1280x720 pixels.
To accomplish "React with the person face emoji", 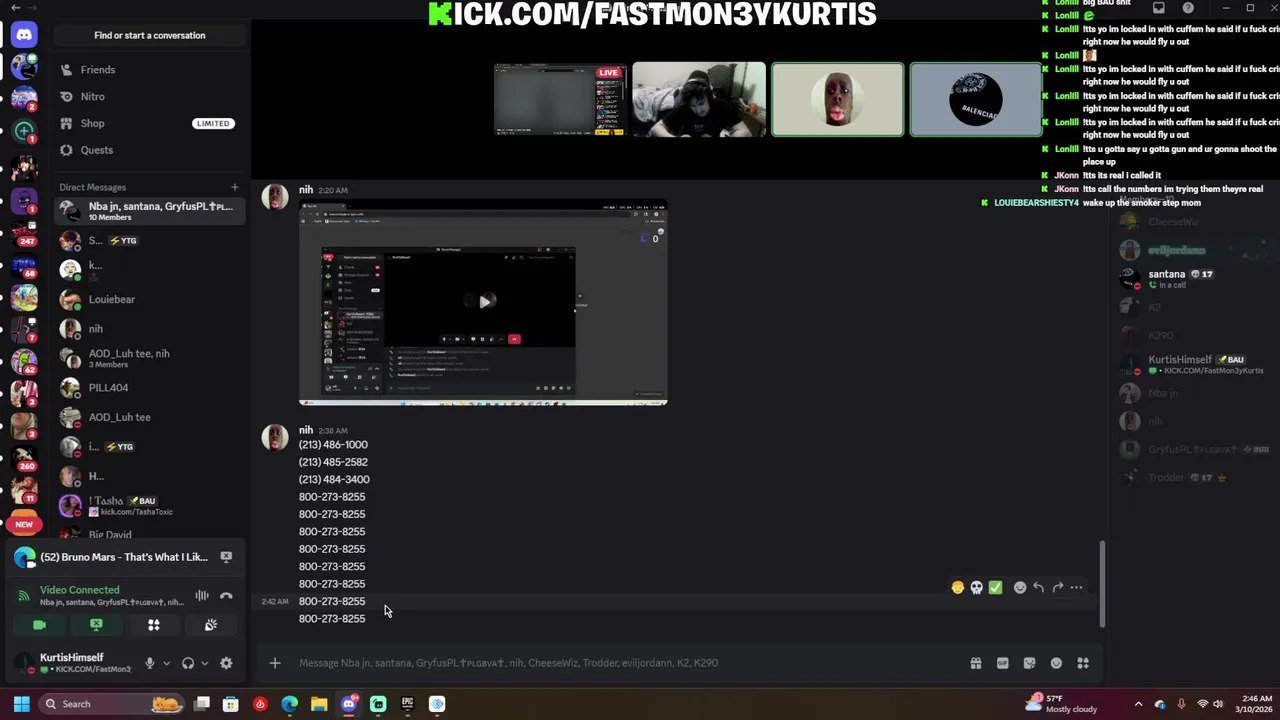I will 958,588.
